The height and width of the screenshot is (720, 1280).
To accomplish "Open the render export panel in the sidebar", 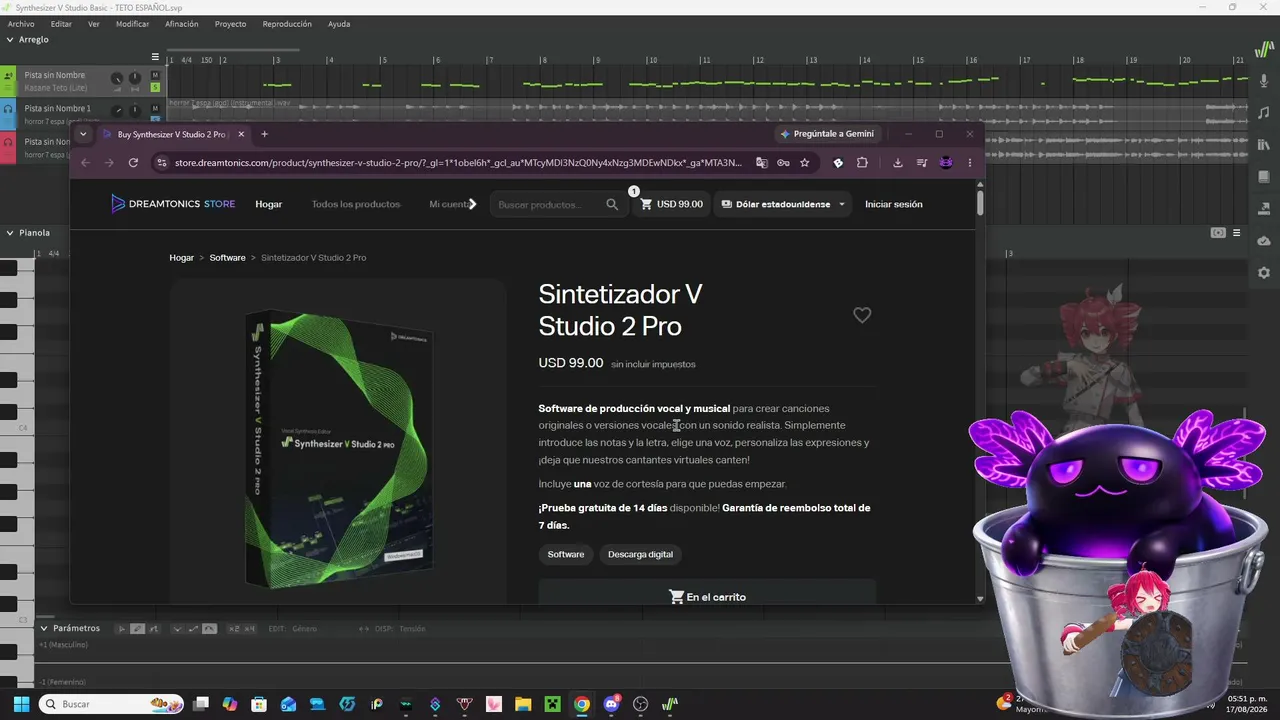I will point(1264,209).
